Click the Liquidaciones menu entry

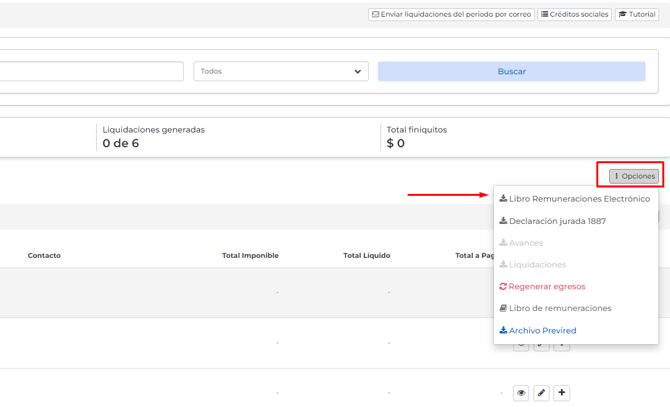(533, 265)
